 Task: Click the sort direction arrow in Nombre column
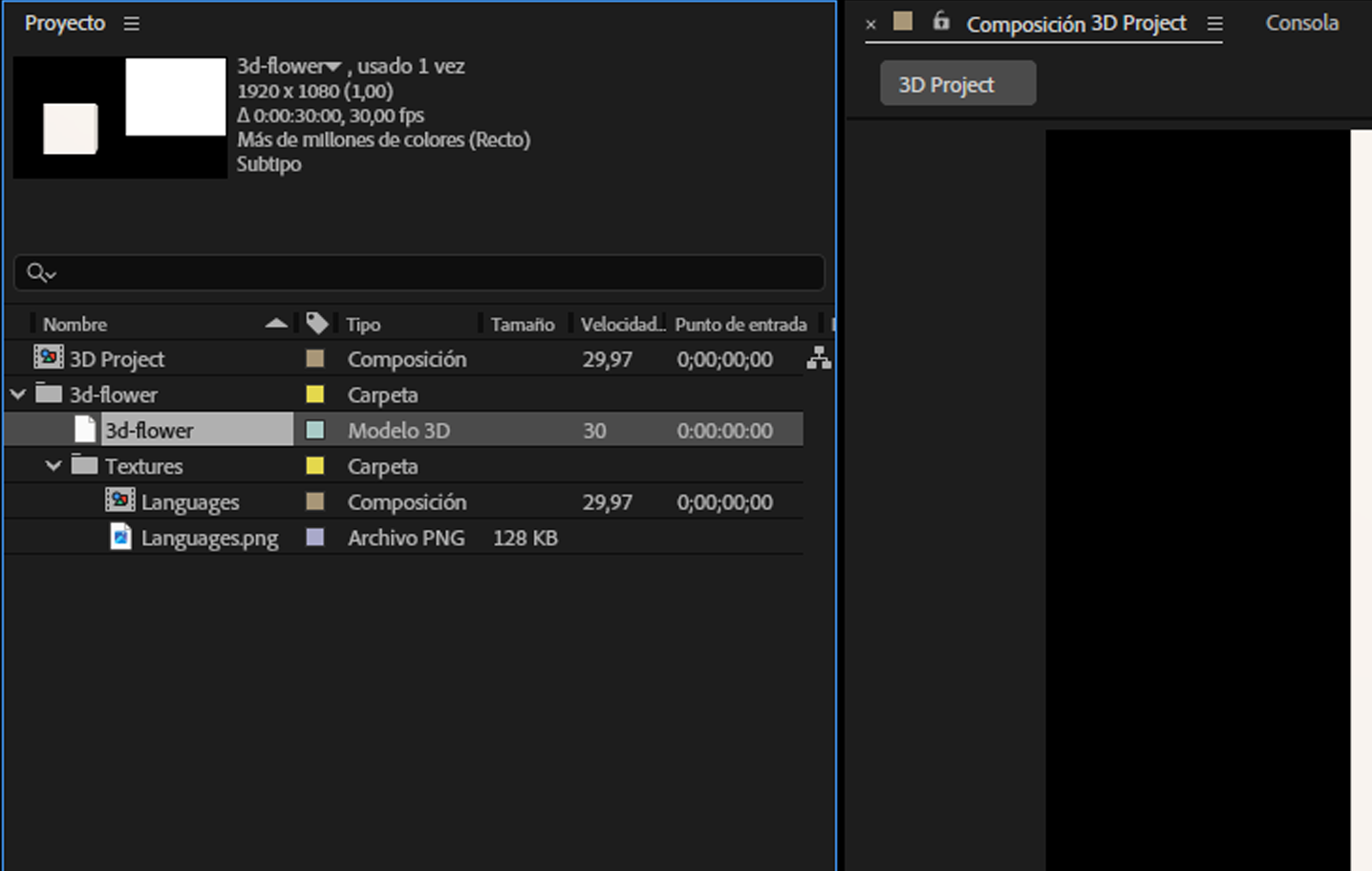(x=276, y=324)
